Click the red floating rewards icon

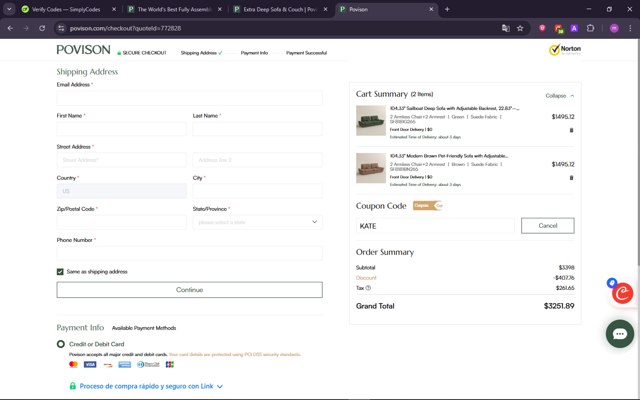(622, 293)
